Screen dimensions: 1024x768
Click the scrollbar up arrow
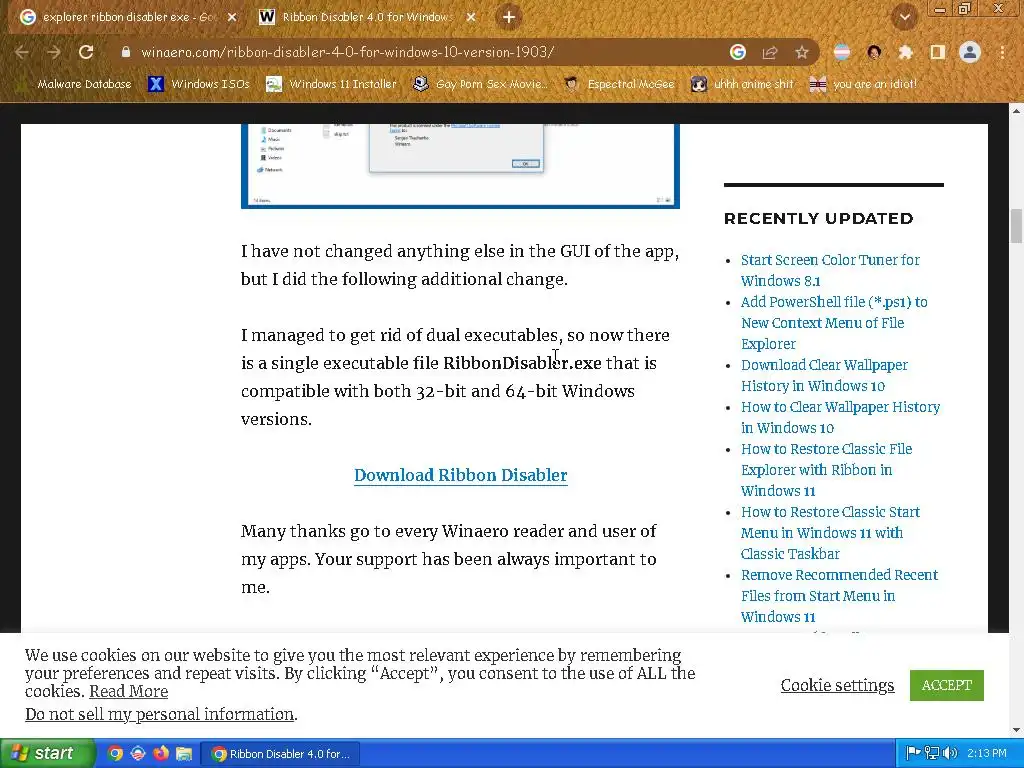coord(1016,110)
